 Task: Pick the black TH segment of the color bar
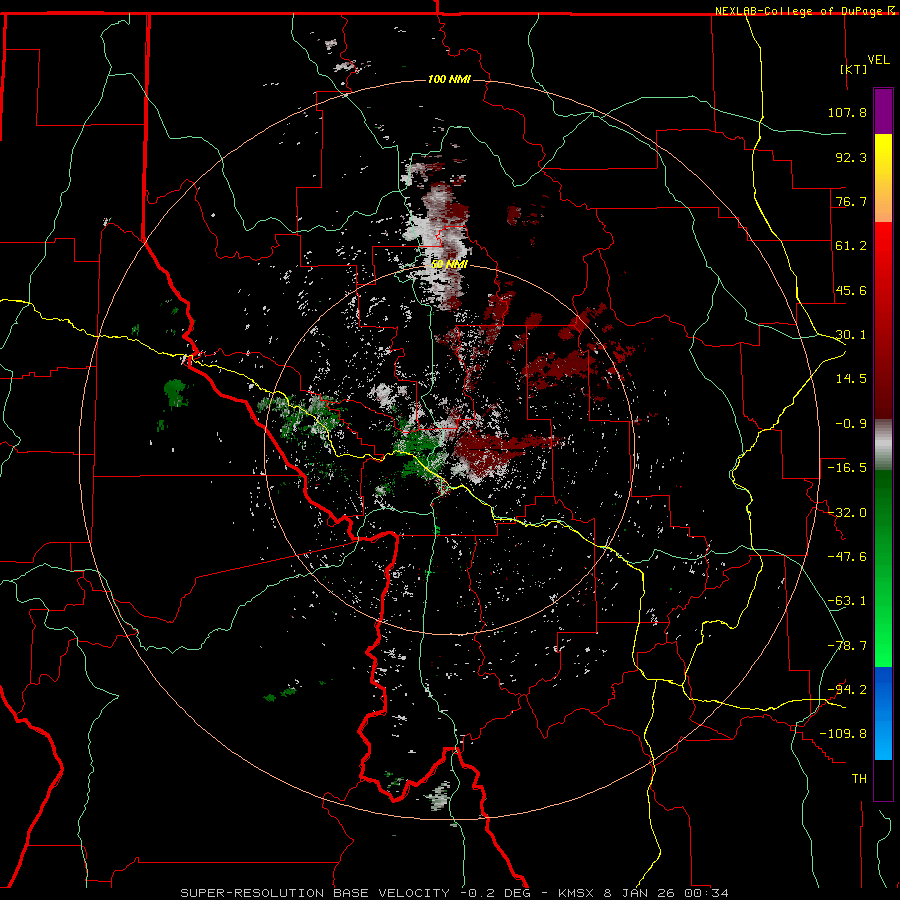point(883,779)
